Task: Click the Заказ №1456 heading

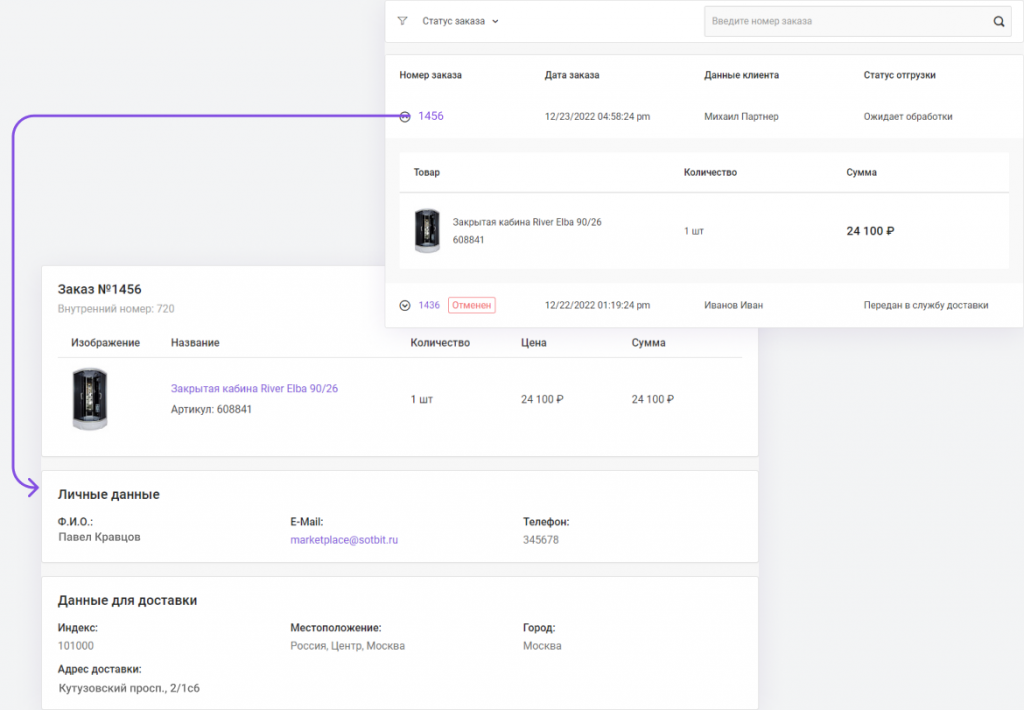Action: click(x=99, y=289)
